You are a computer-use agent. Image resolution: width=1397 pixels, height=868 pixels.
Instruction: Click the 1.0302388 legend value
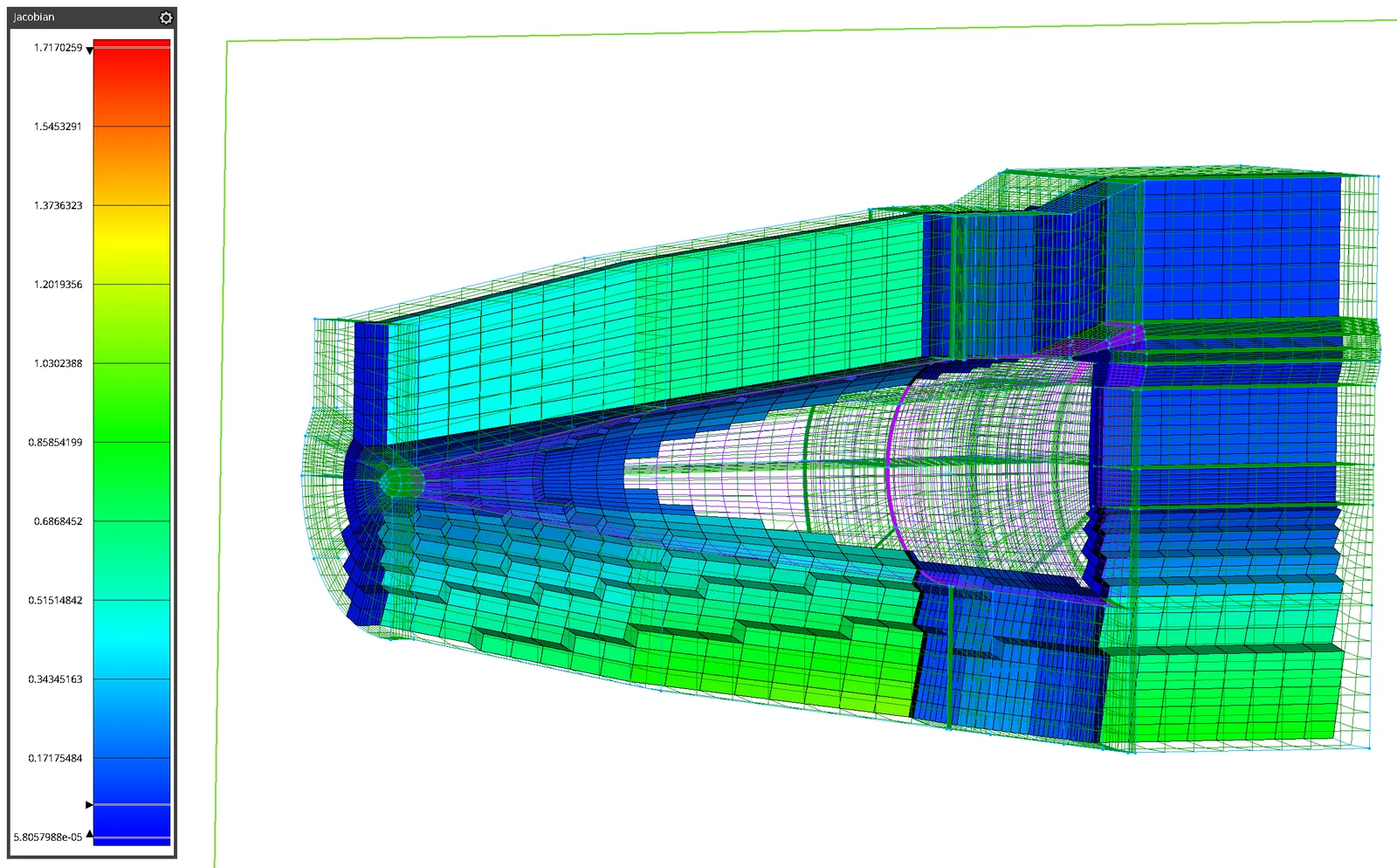pos(58,363)
